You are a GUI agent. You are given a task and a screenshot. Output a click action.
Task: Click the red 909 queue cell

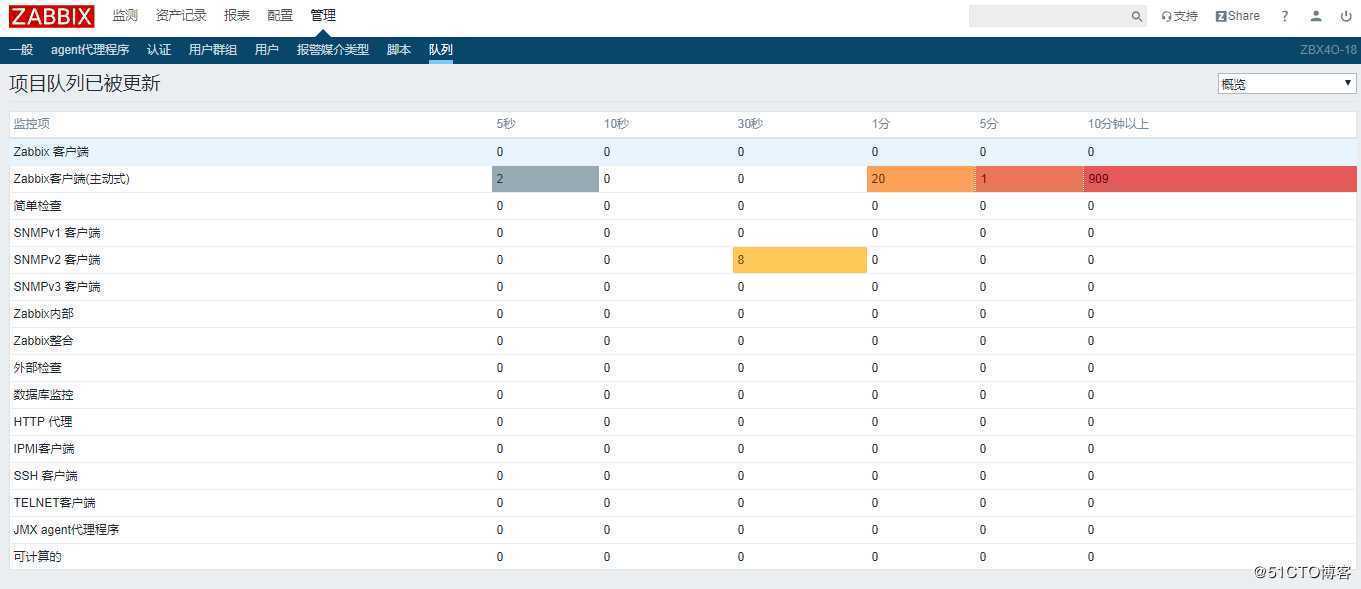pos(1220,179)
